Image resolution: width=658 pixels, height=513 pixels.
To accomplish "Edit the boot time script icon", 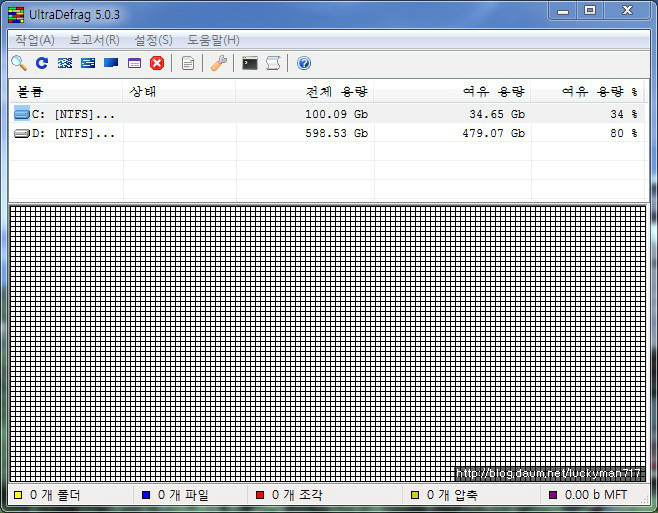I will click(x=273, y=63).
